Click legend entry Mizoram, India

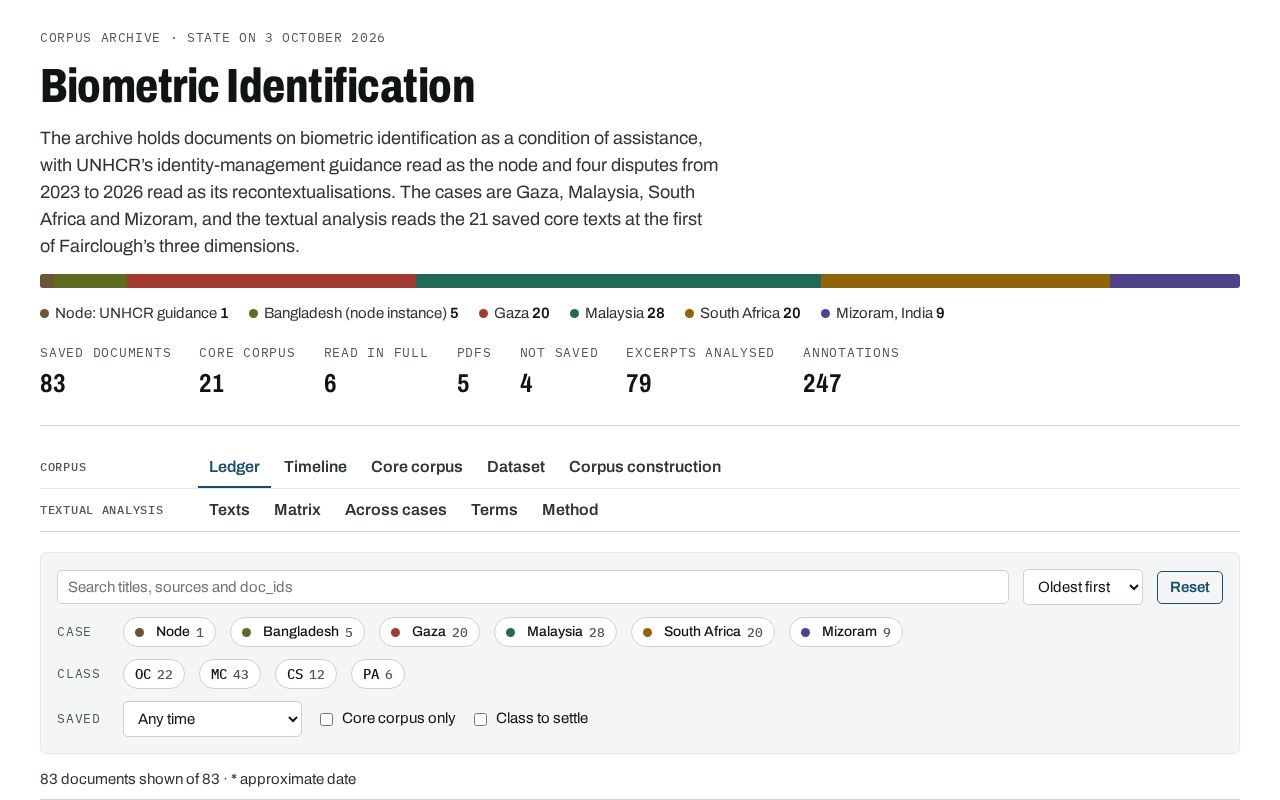883,313
